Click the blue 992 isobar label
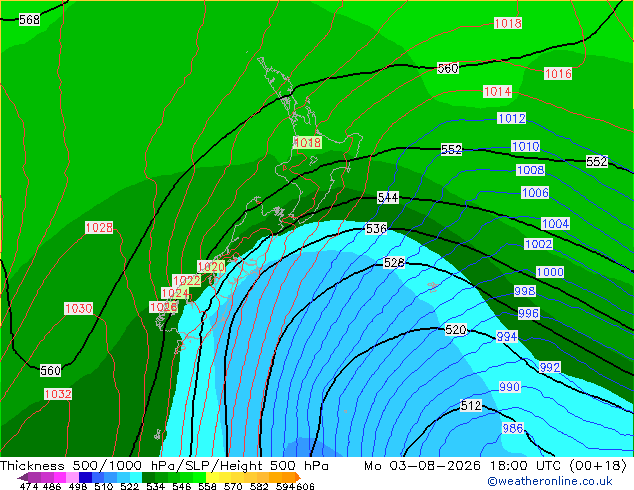Screen dimensions: 634x490 click(x=550, y=367)
